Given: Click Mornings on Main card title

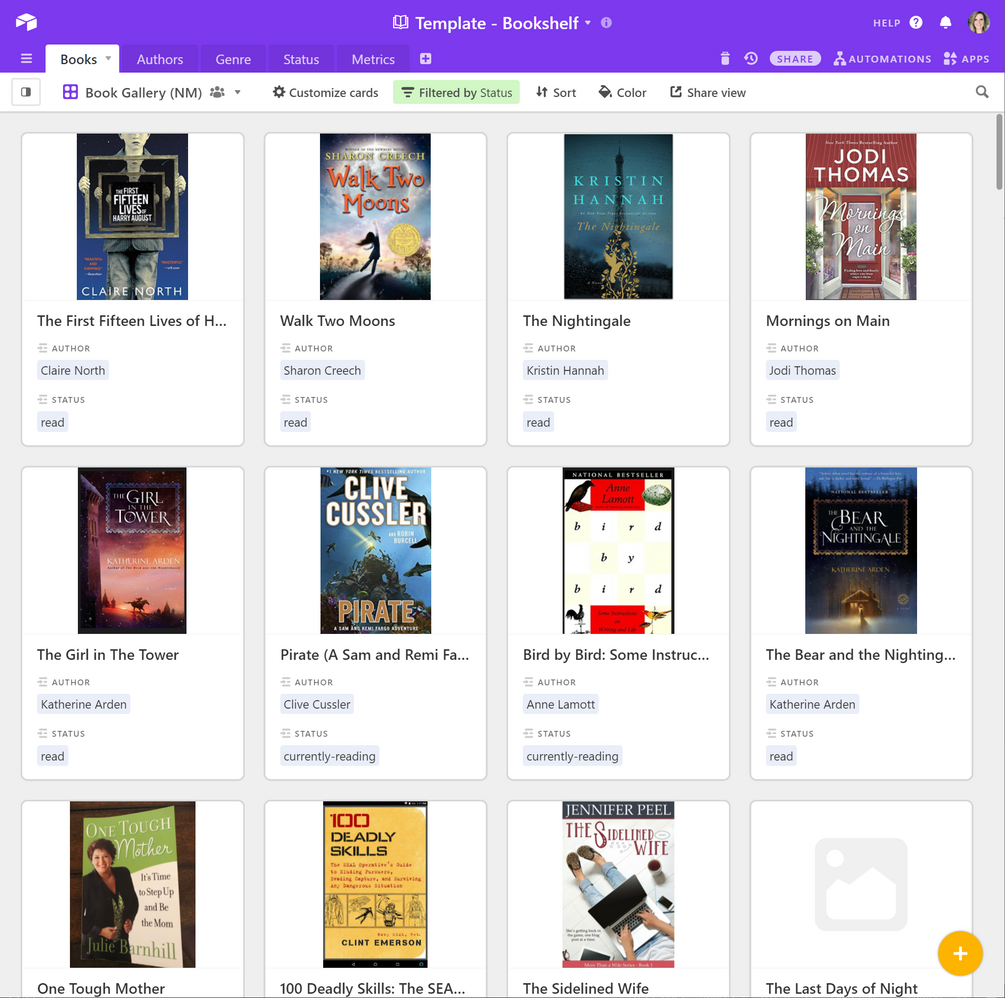Looking at the screenshot, I should click(827, 321).
